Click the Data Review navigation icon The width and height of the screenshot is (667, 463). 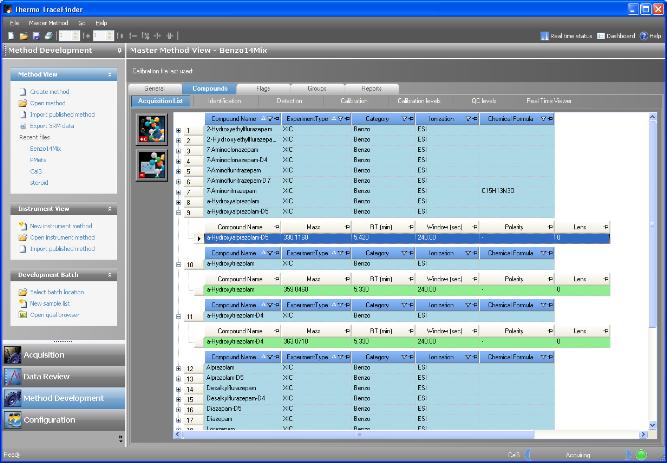pos(12,377)
